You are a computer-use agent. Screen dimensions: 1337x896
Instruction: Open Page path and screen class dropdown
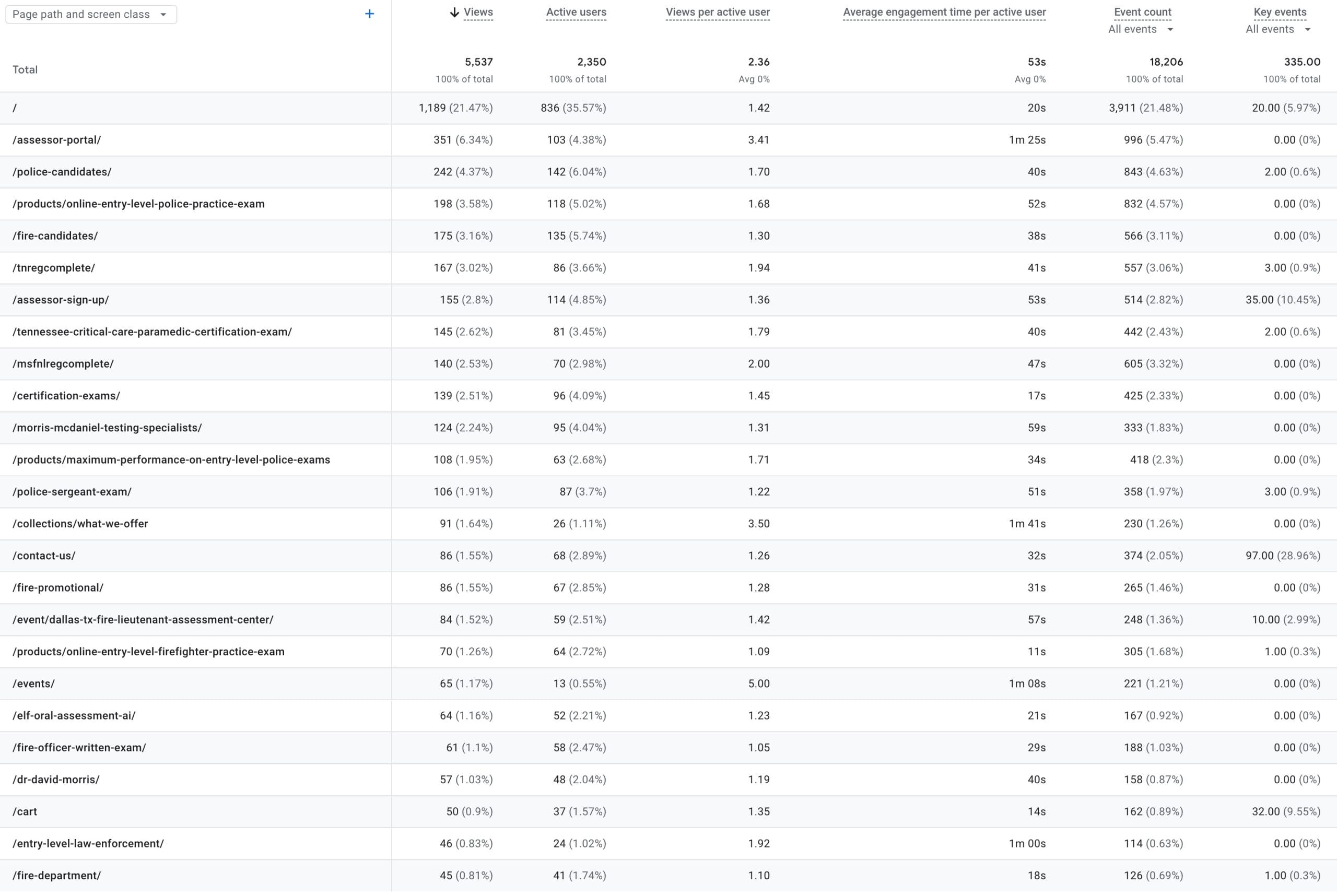coord(91,14)
